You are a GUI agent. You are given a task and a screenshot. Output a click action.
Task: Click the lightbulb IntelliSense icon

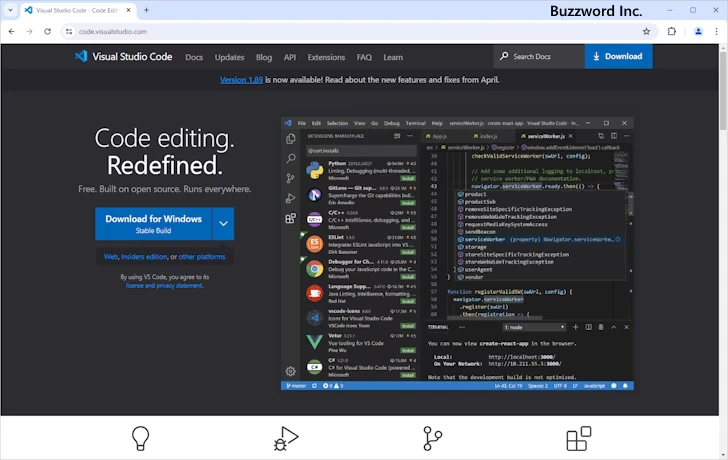point(140,438)
